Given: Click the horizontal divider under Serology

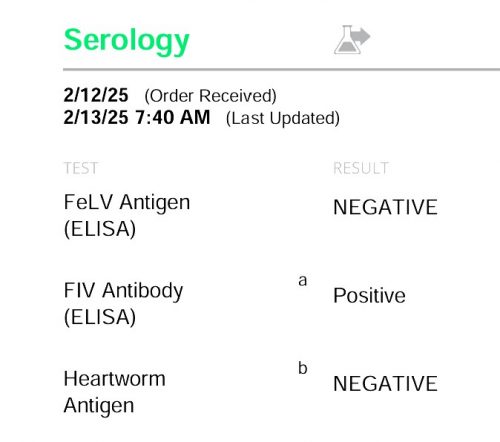Looking at the screenshot, I should tap(281, 69).
